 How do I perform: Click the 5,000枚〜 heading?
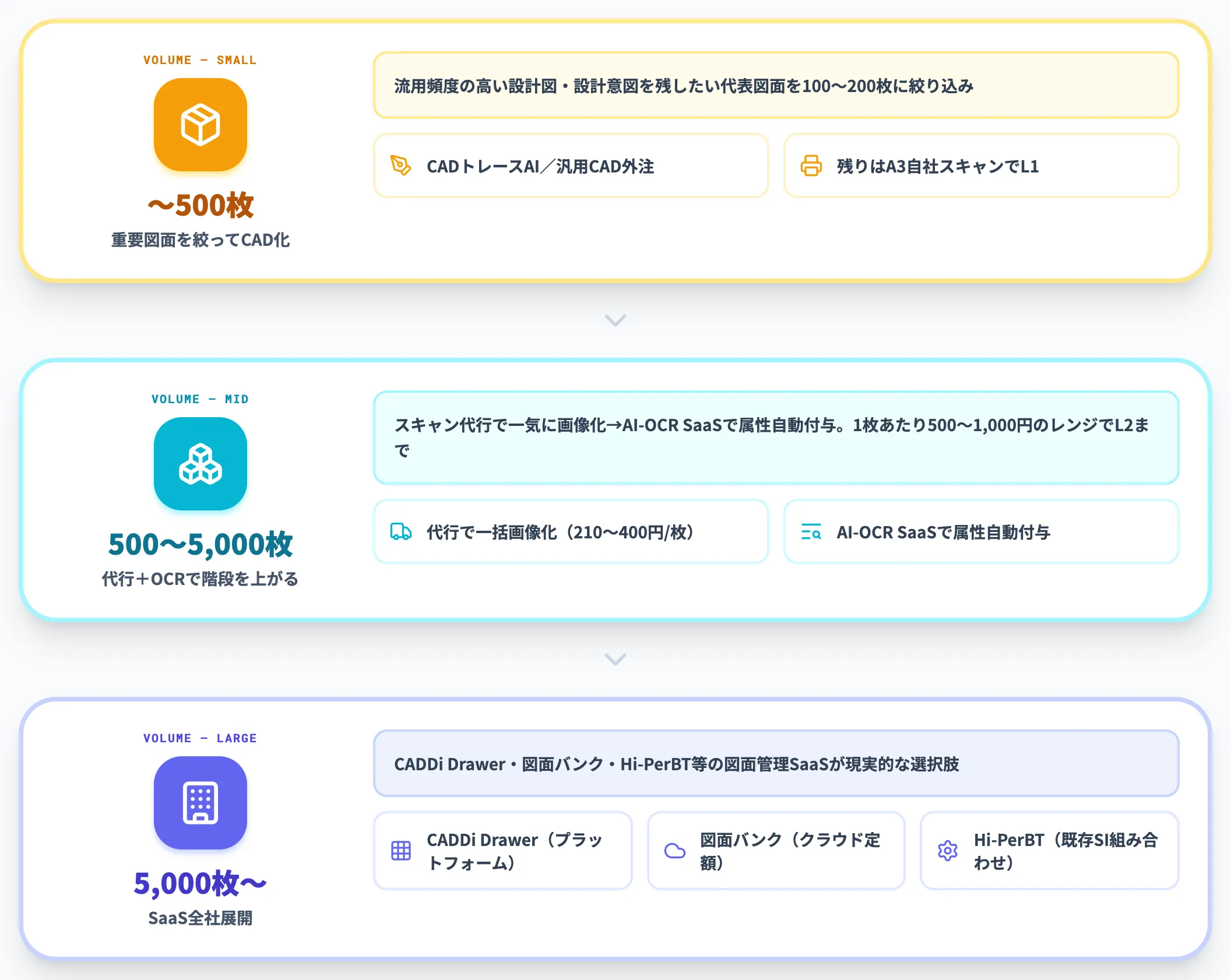201,883
